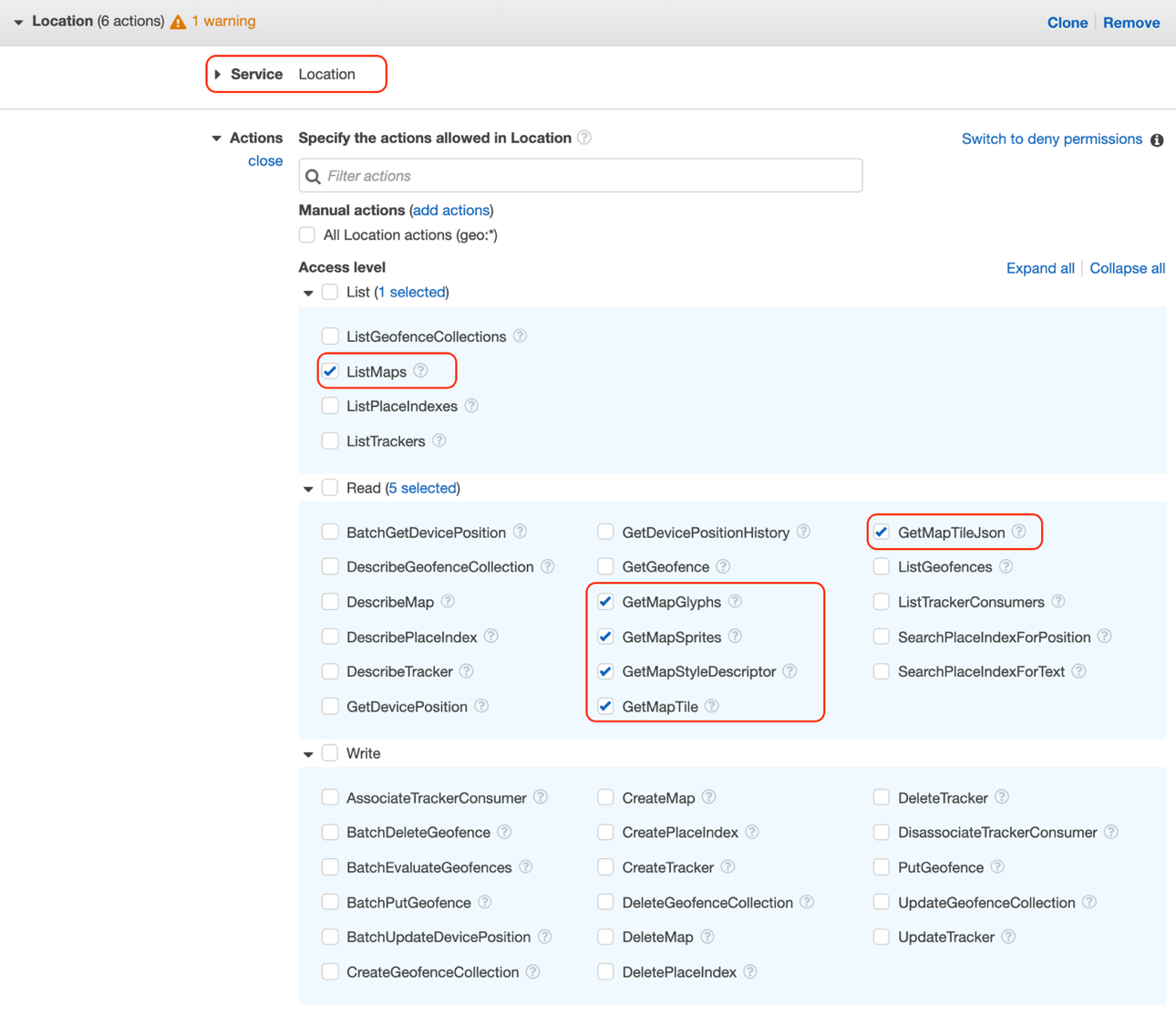Screen dimensions: 1176x1026
Task: Click Collapse all
Action: 1128,268
